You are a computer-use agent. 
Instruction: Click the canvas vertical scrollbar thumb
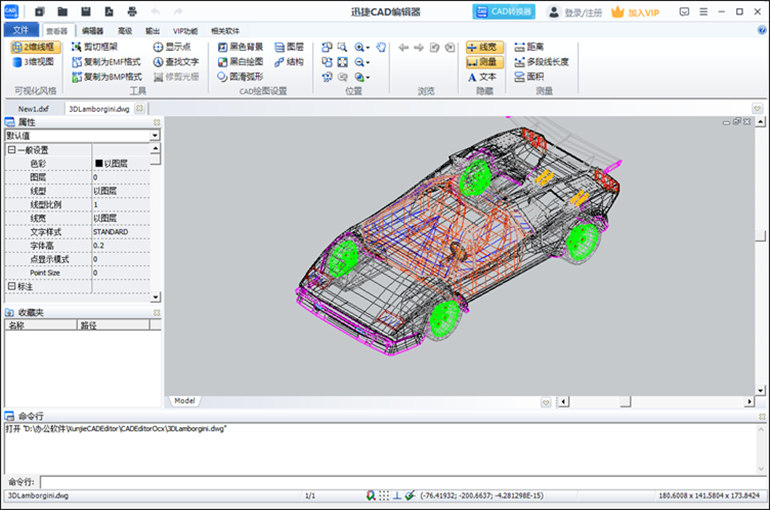[x=761, y=235]
